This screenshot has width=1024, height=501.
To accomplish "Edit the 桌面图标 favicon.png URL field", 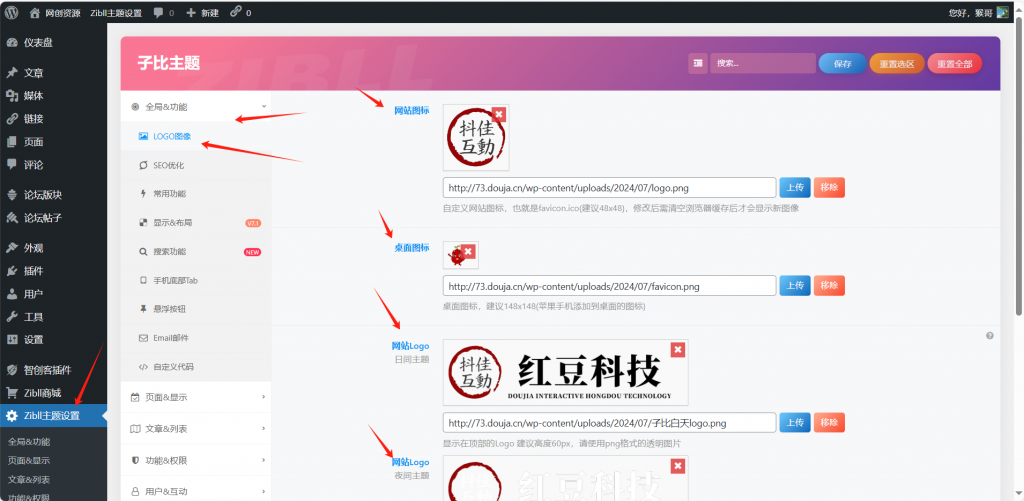I will 609,285.
